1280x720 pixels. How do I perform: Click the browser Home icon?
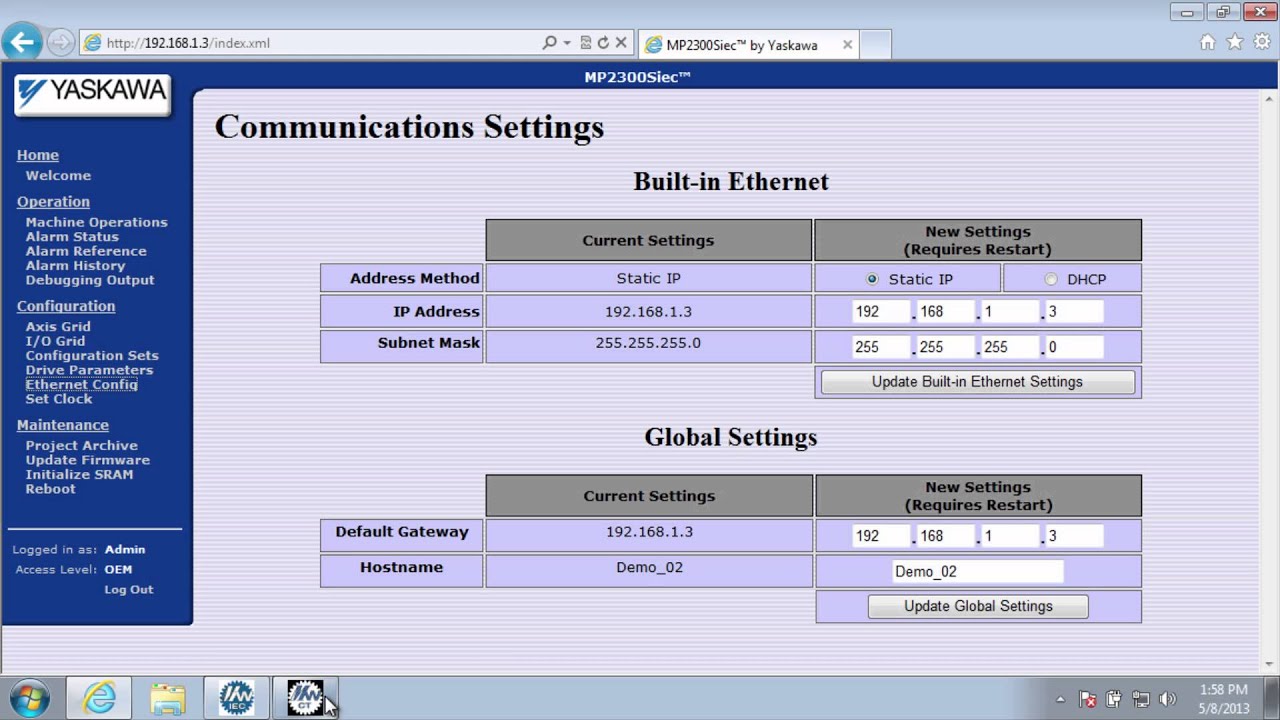pyautogui.click(x=1208, y=42)
